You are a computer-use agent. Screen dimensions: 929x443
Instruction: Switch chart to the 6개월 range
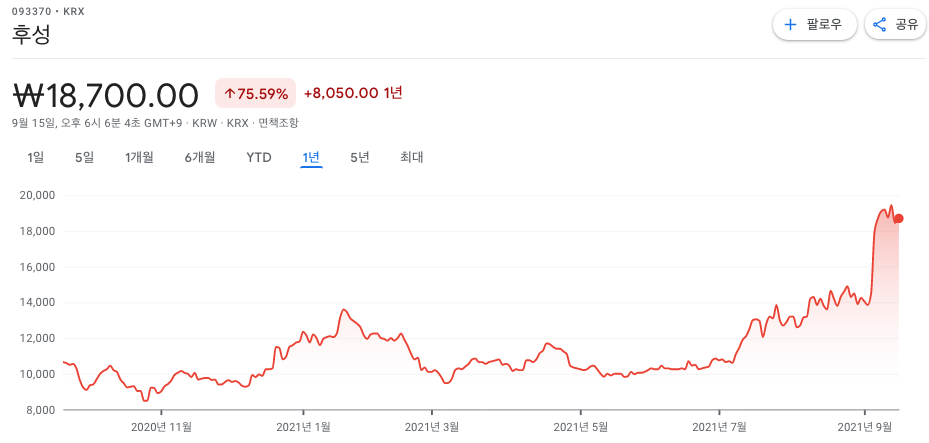pyautogui.click(x=200, y=158)
